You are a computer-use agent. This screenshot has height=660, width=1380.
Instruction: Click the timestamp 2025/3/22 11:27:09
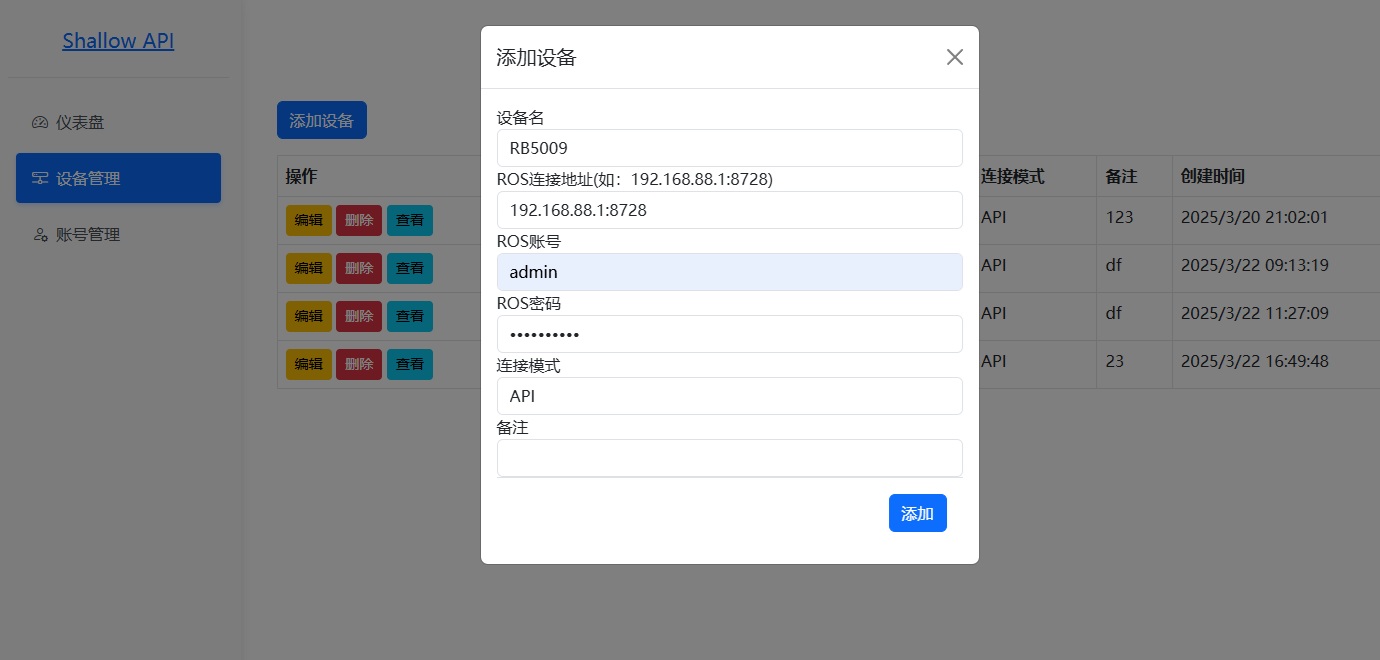[x=1254, y=313]
